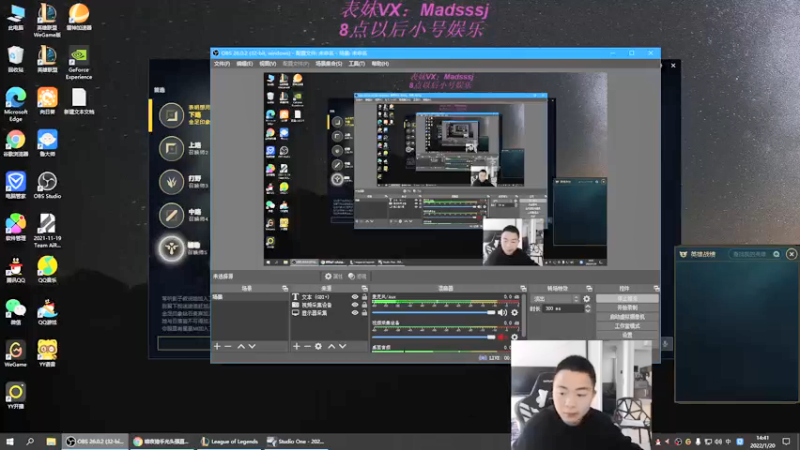The width and height of the screenshot is (800, 450).
Task: Remove selected source with minus icon
Action: (x=307, y=346)
